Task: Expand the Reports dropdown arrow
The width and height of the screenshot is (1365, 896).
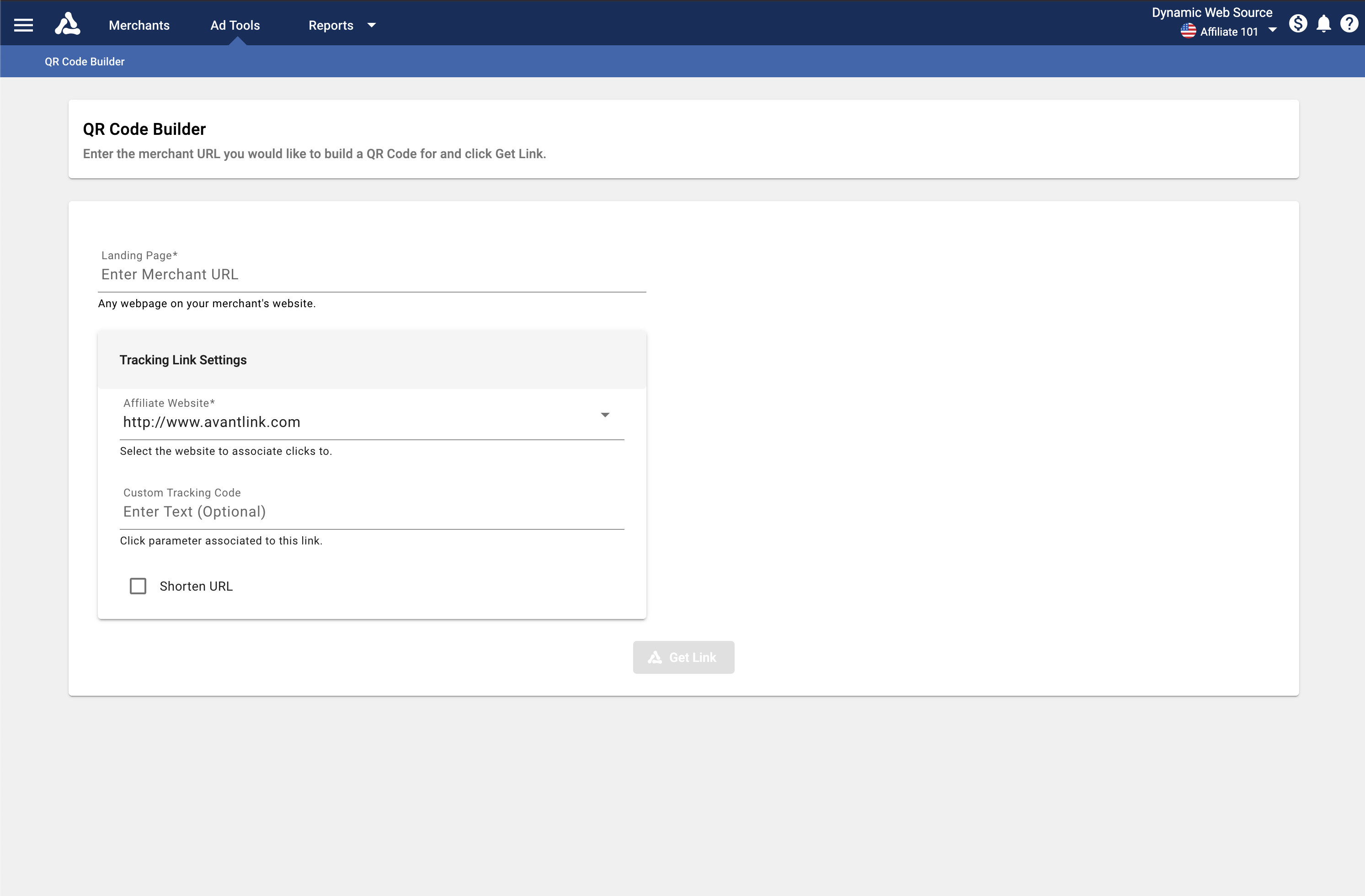Action: (x=372, y=25)
